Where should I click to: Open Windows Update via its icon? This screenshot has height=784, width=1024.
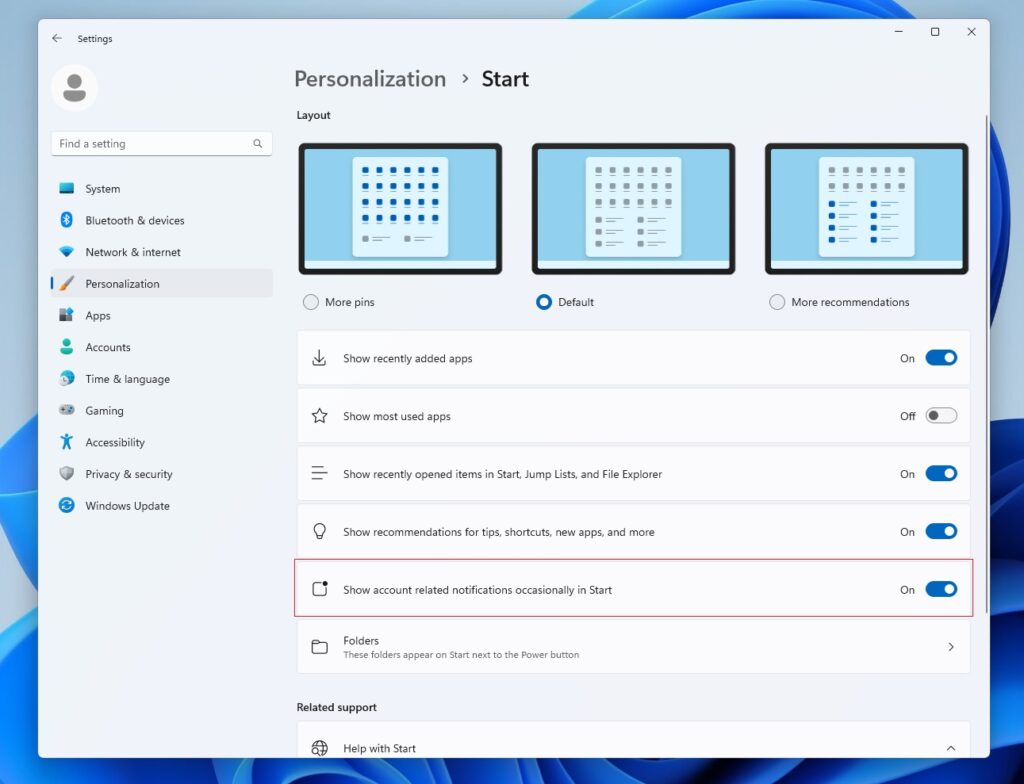pyautogui.click(x=67, y=506)
